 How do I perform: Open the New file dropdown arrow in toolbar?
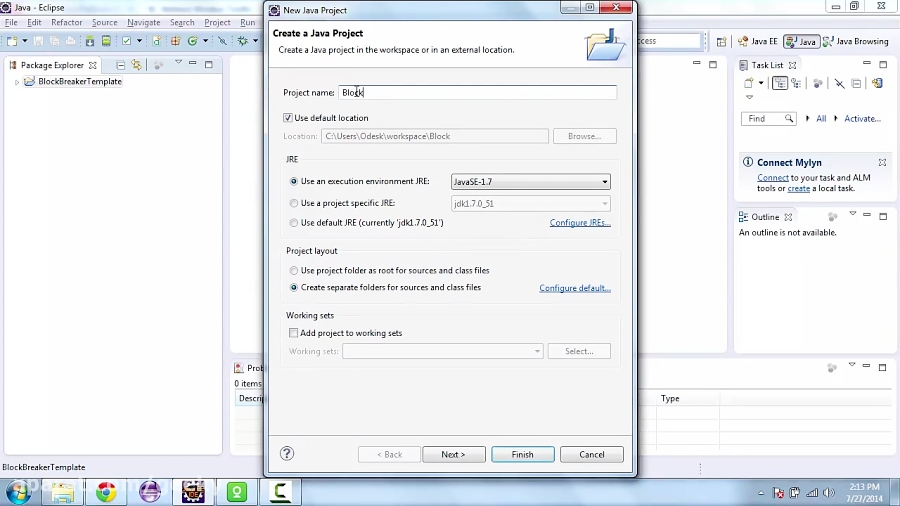(25, 41)
